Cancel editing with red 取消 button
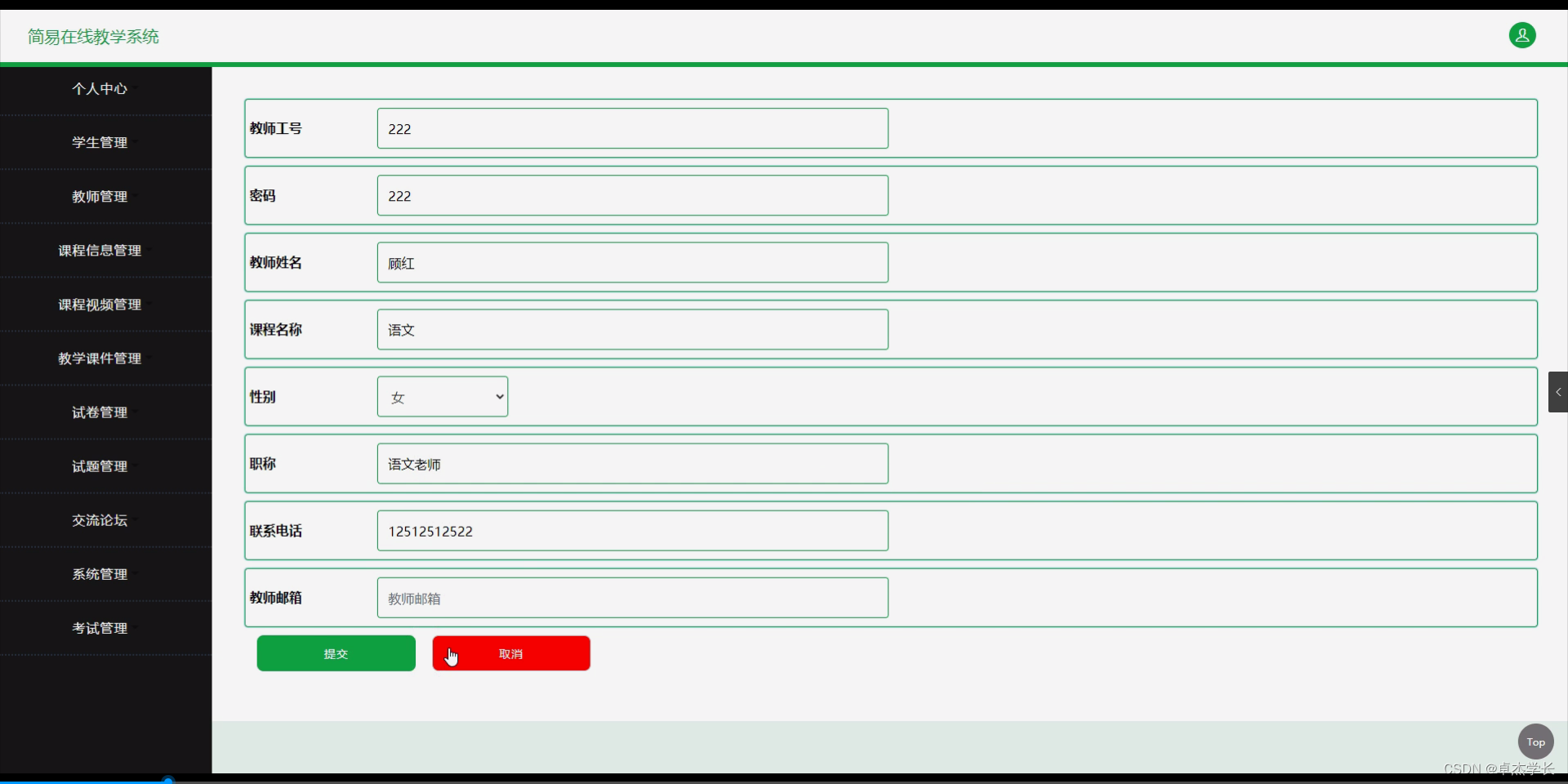 tap(511, 653)
